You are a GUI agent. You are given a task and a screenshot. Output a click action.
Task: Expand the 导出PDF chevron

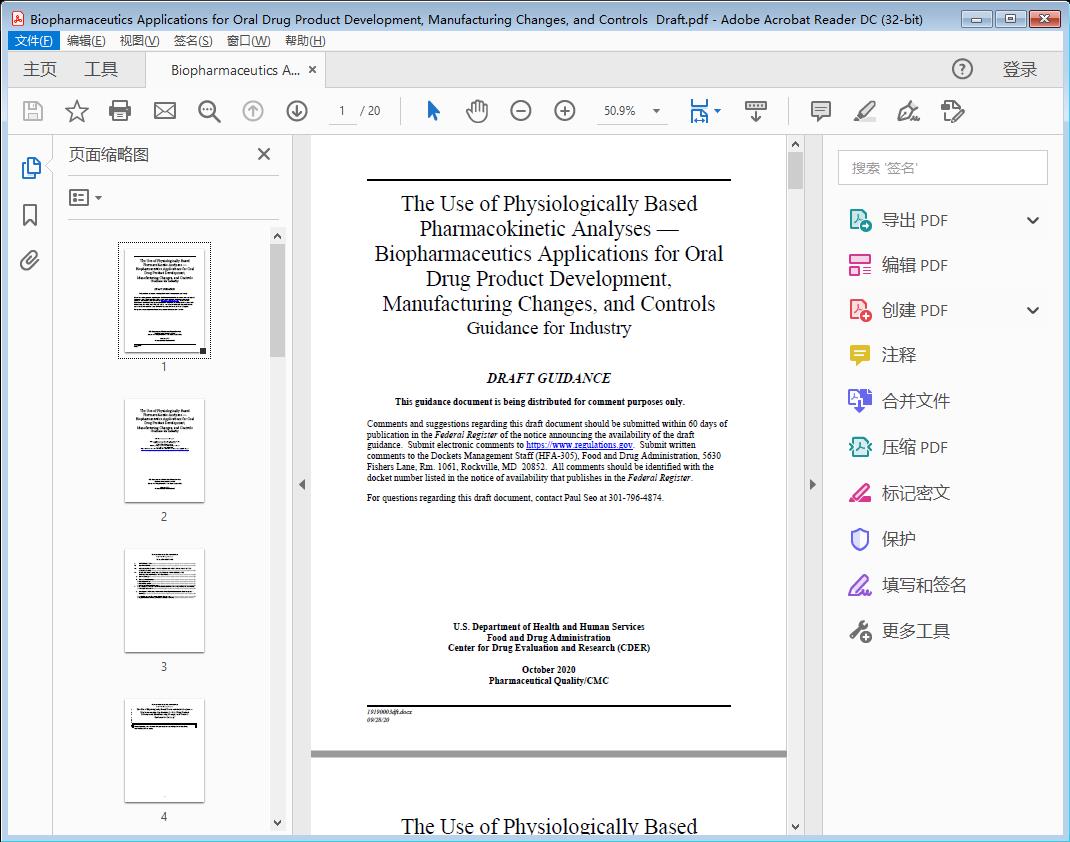click(x=1032, y=220)
